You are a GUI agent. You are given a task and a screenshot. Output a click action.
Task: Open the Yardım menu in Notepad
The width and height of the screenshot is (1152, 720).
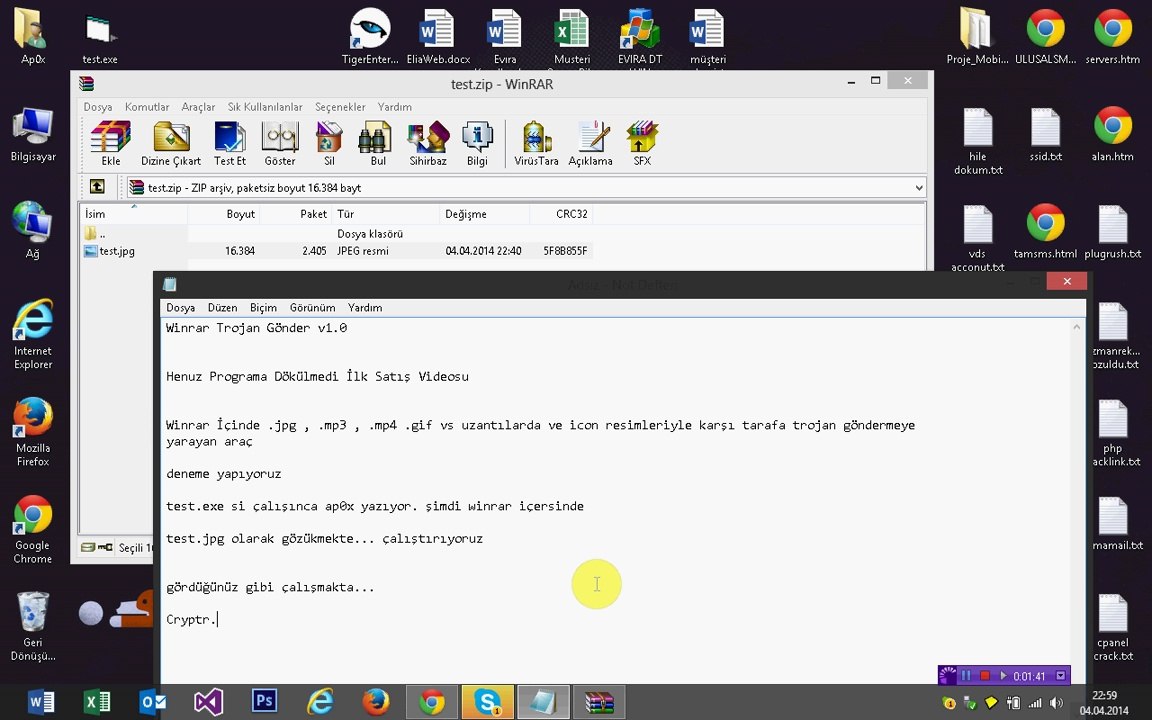pyautogui.click(x=365, y=307)
